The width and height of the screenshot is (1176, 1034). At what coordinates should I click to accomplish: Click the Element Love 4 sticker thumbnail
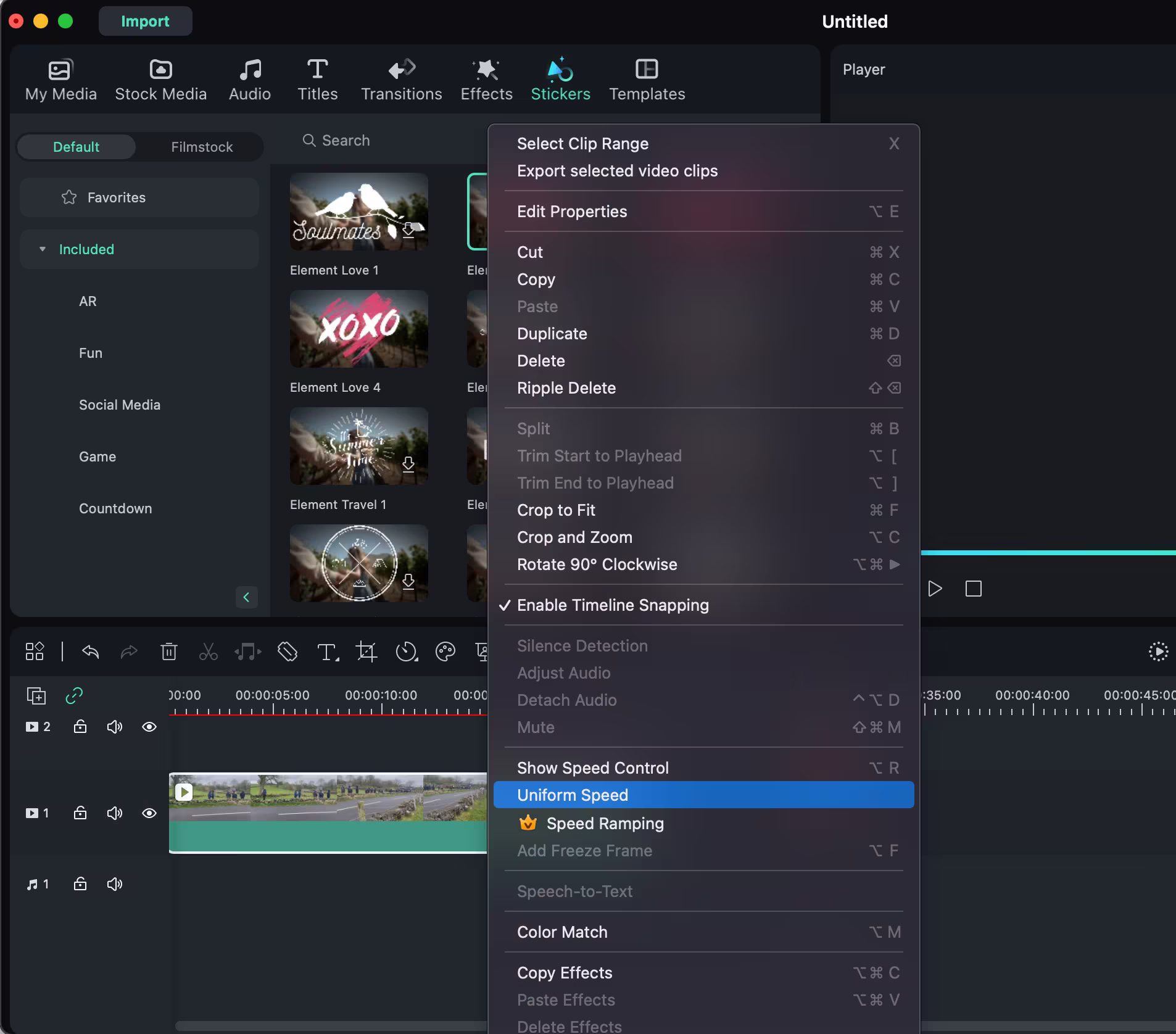(x=358, y=329)
